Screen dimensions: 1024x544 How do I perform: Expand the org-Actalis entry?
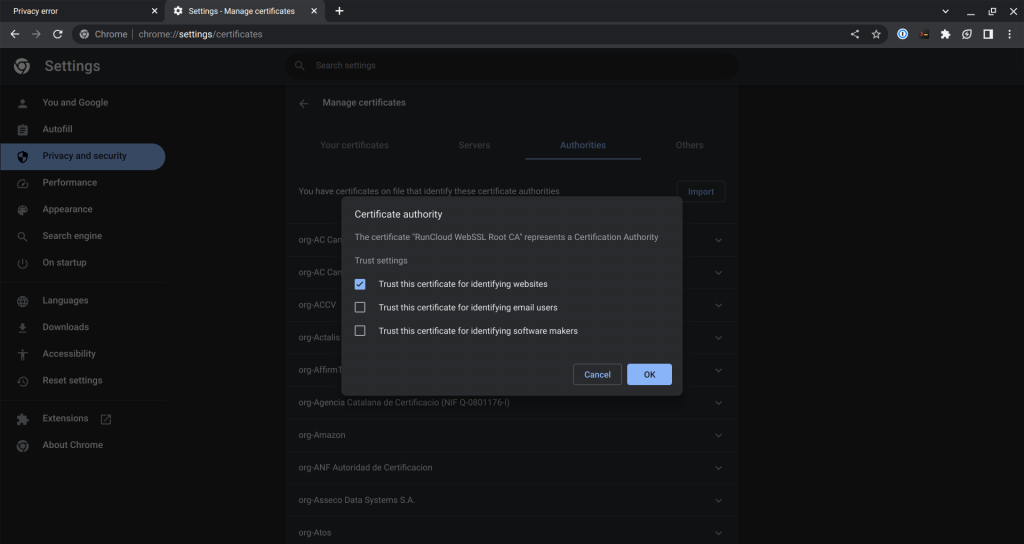[718, 338]
